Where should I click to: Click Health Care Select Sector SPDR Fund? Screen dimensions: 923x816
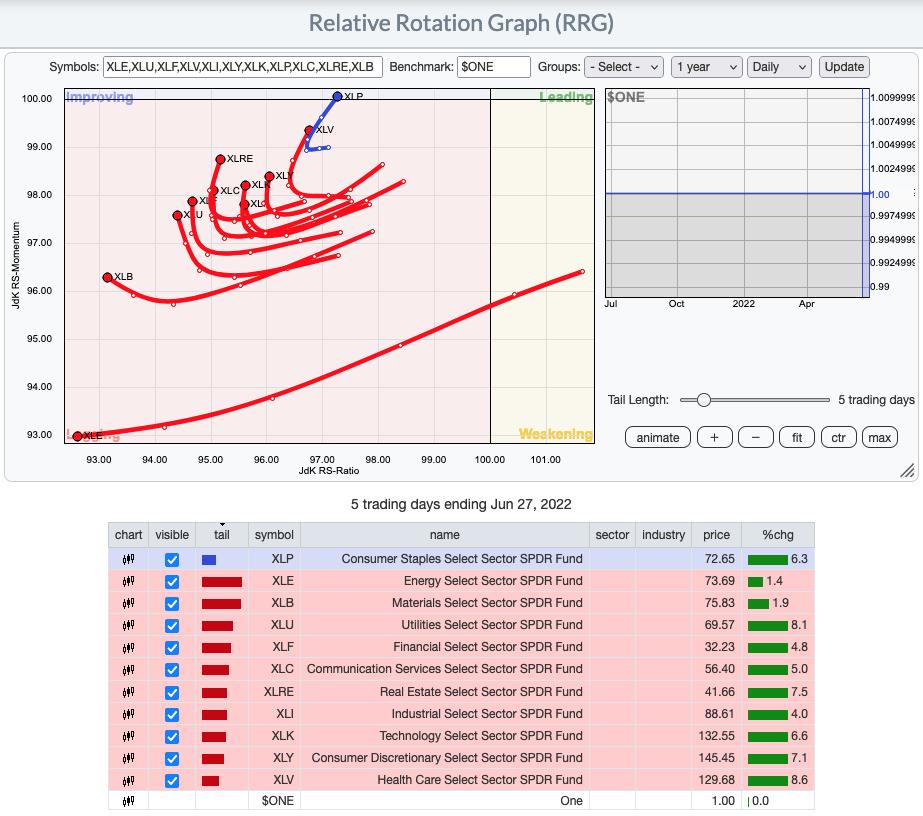pyautogui.click(x=480, y=780)
